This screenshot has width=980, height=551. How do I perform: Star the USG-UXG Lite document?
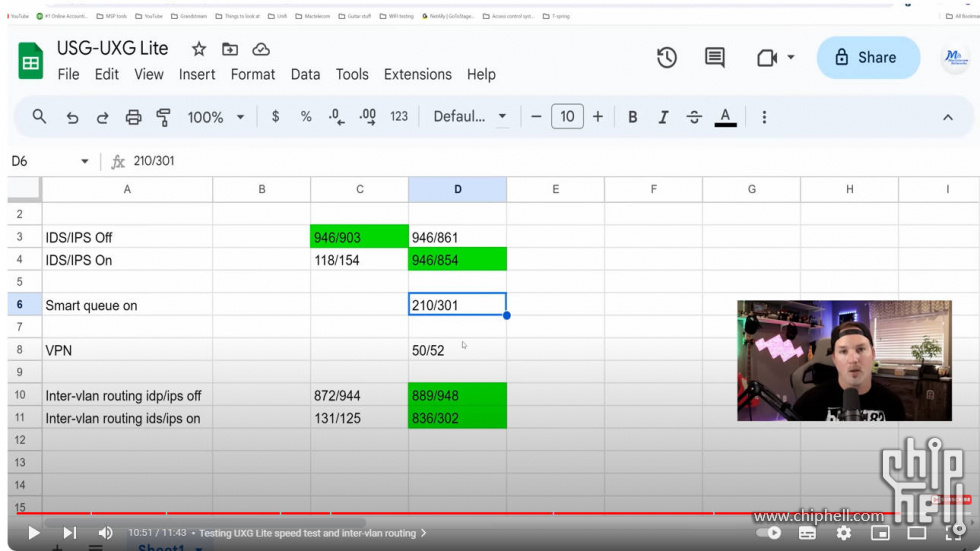click(199, 49)
